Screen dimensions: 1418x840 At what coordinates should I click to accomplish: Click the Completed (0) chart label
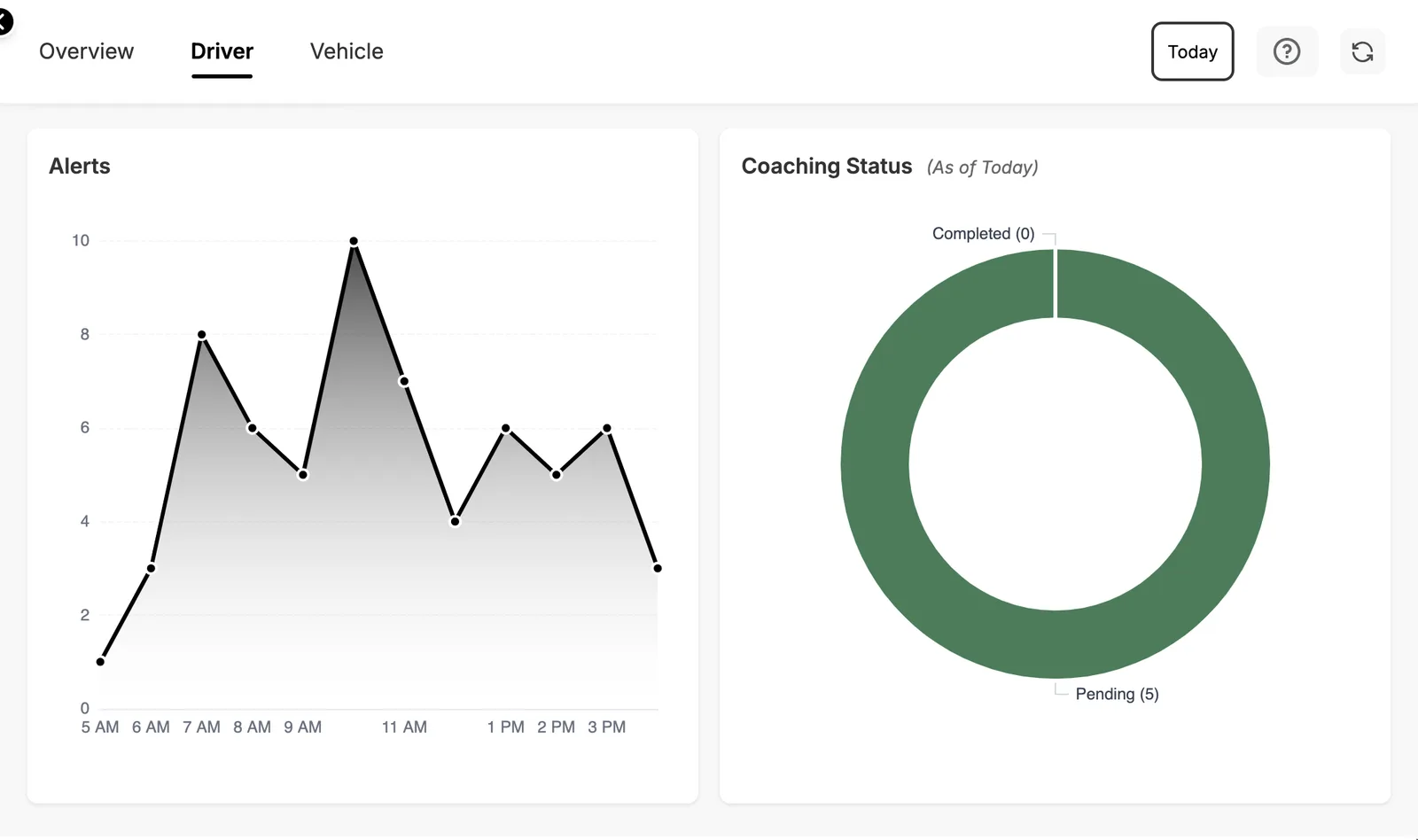983,234
